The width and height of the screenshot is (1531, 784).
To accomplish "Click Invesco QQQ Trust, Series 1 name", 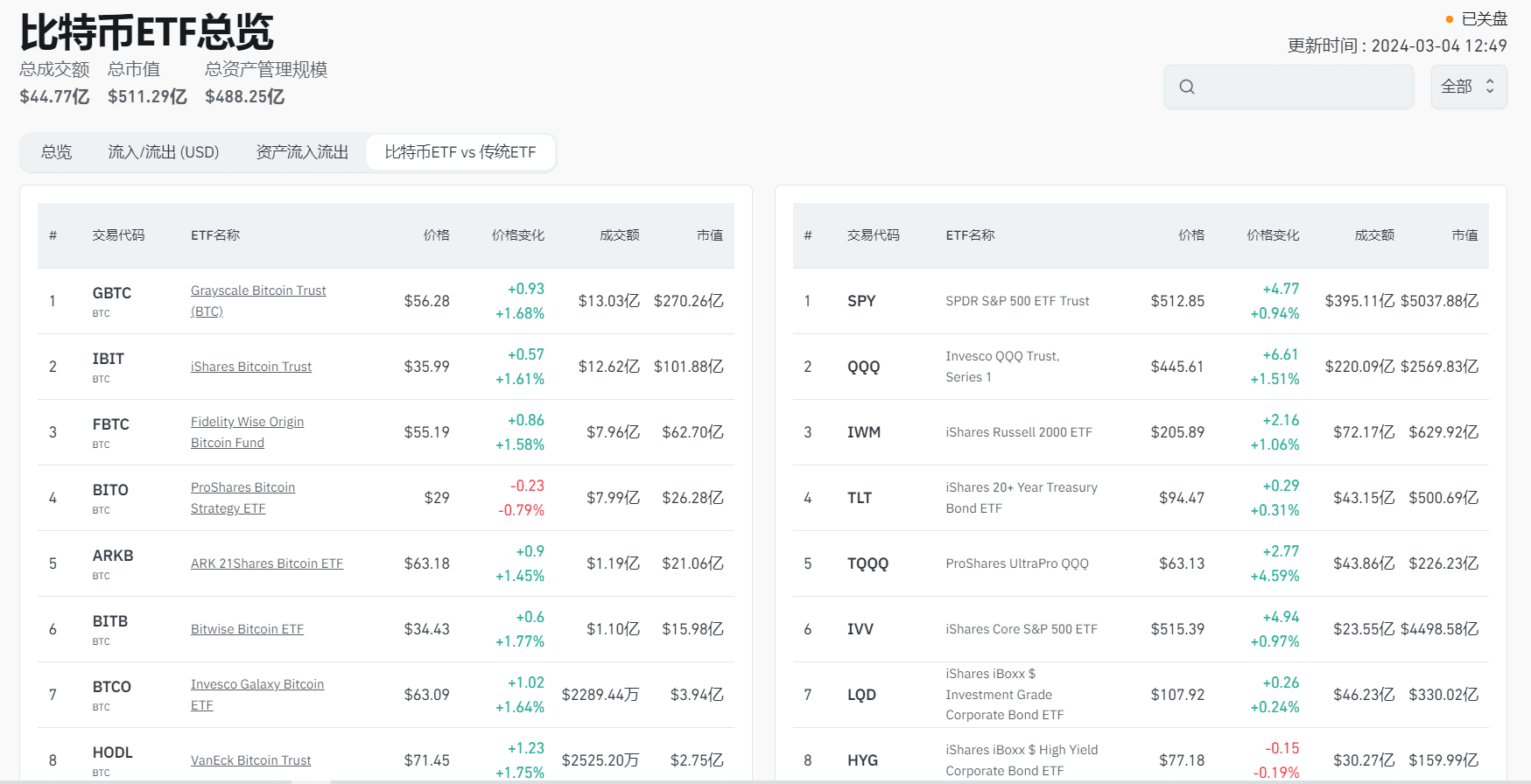I will 1002,367.
